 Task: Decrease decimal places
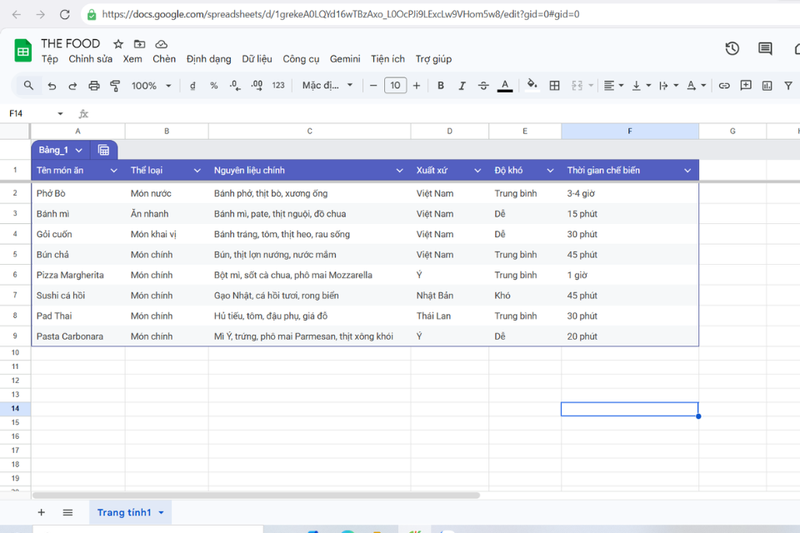(x=235, y=86)
